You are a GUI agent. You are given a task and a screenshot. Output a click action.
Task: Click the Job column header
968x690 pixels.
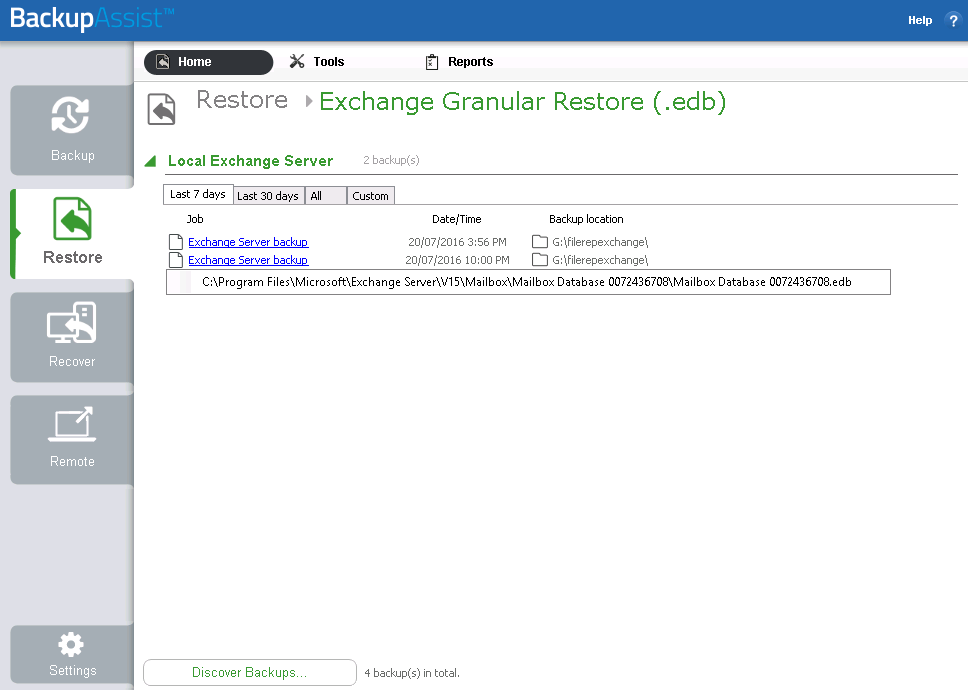coord(195,219)
